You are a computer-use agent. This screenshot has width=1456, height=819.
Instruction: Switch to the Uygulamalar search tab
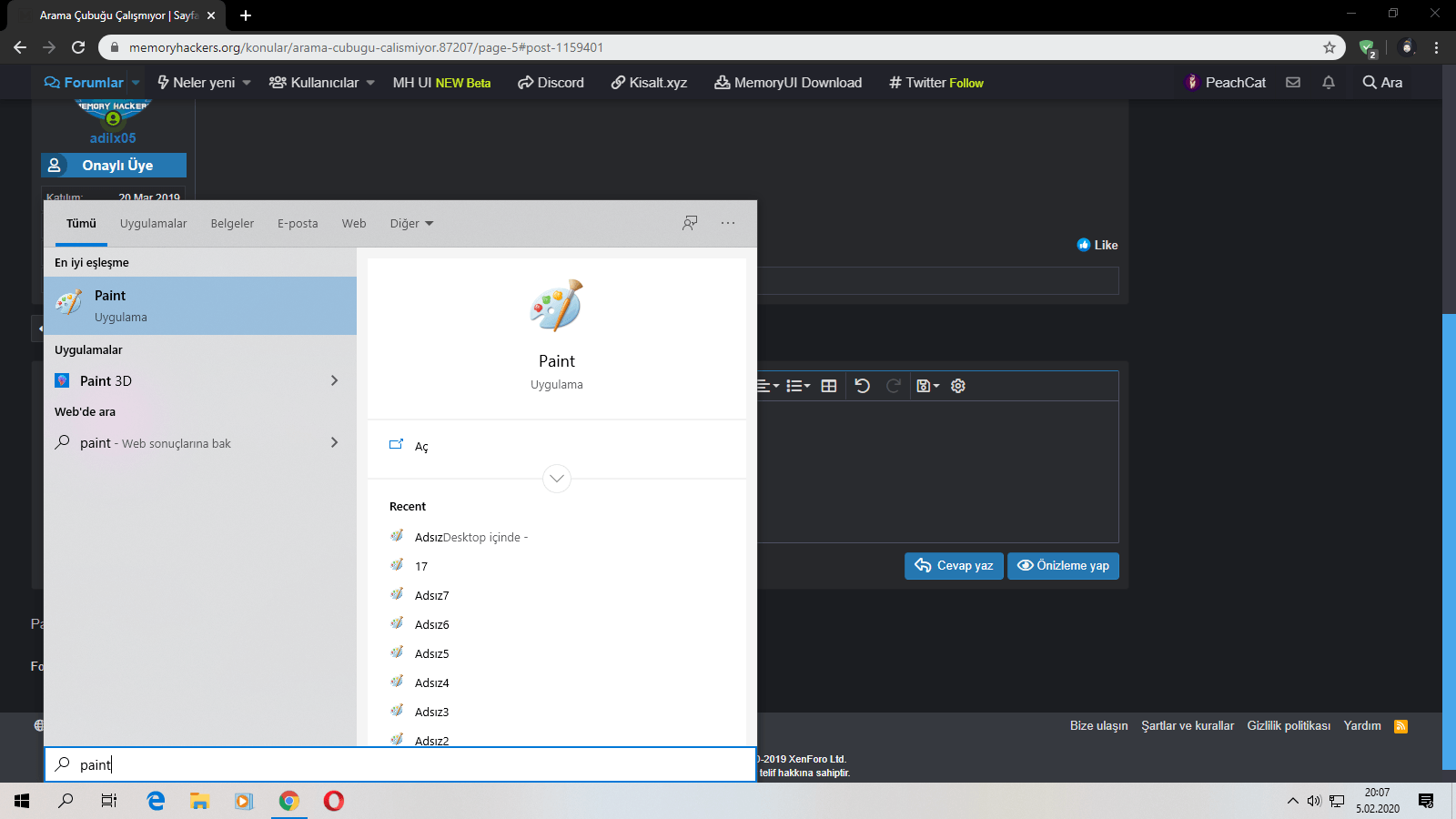coord(153,223)
